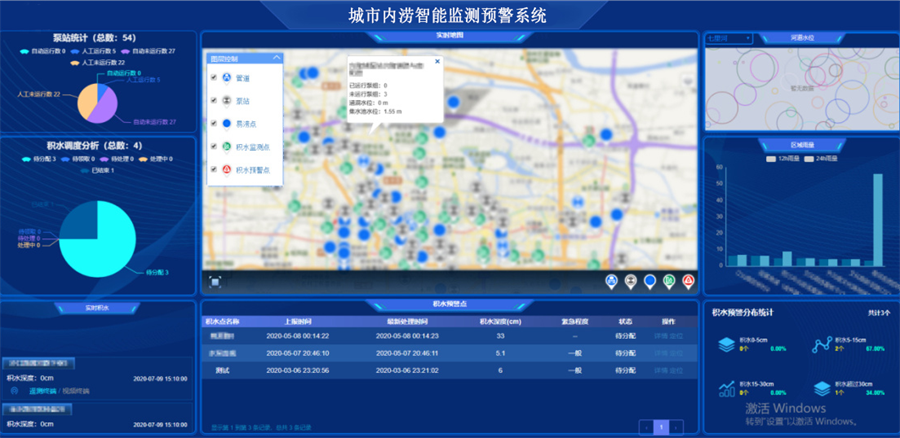Click the terminal location icon beside 遥测终端
This screenshot has width=900, height=438.
(x=15, y=391)
